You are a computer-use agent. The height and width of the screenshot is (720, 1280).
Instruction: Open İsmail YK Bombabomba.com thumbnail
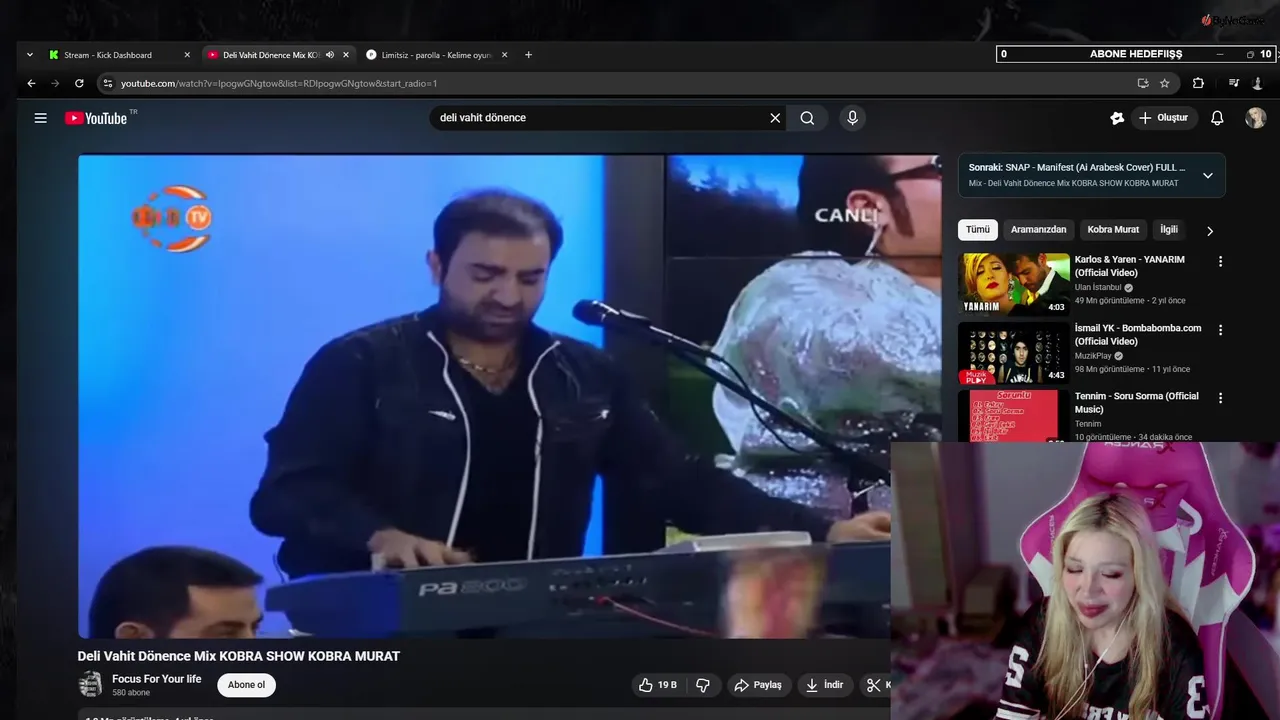pyautogui.click(x=1014, y=353)
